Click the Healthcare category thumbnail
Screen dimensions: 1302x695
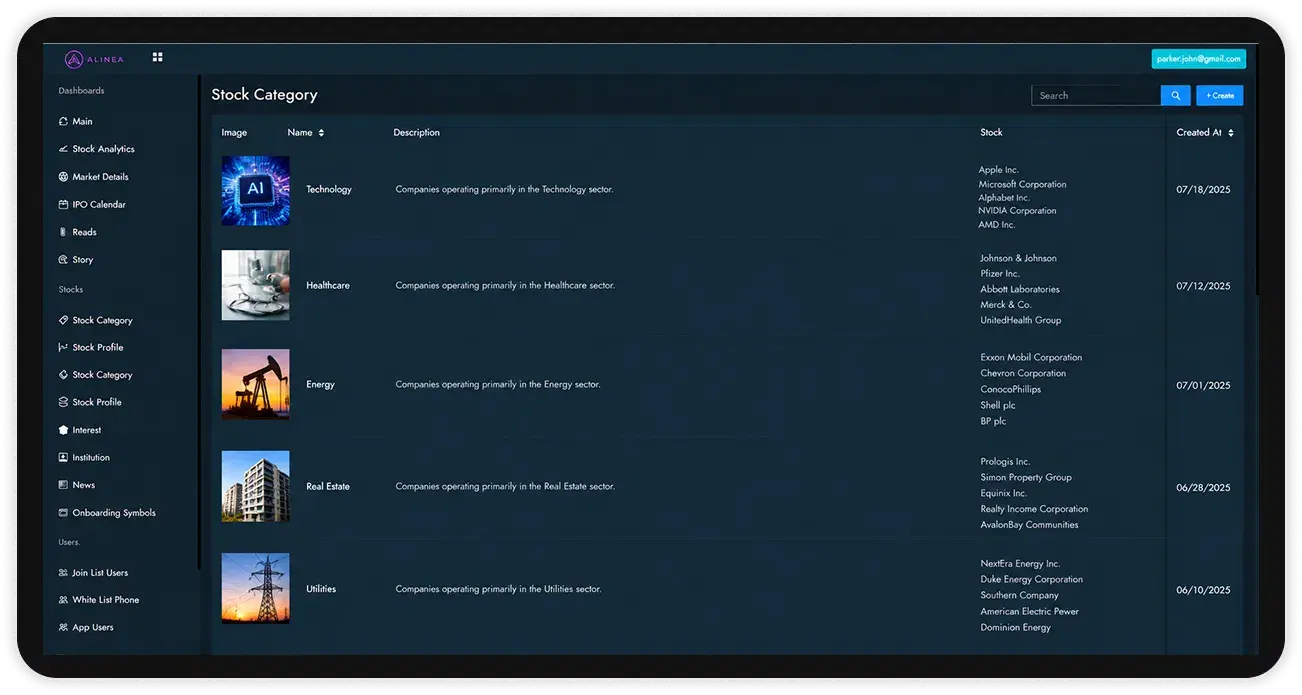[256, 285]
